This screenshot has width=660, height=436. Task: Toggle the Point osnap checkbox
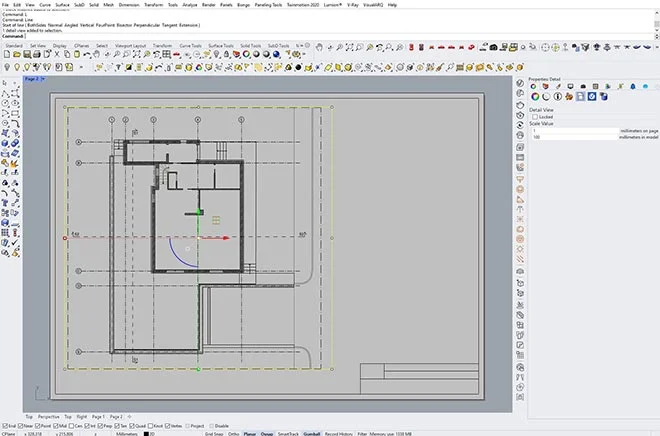click(x=37, y=426)
